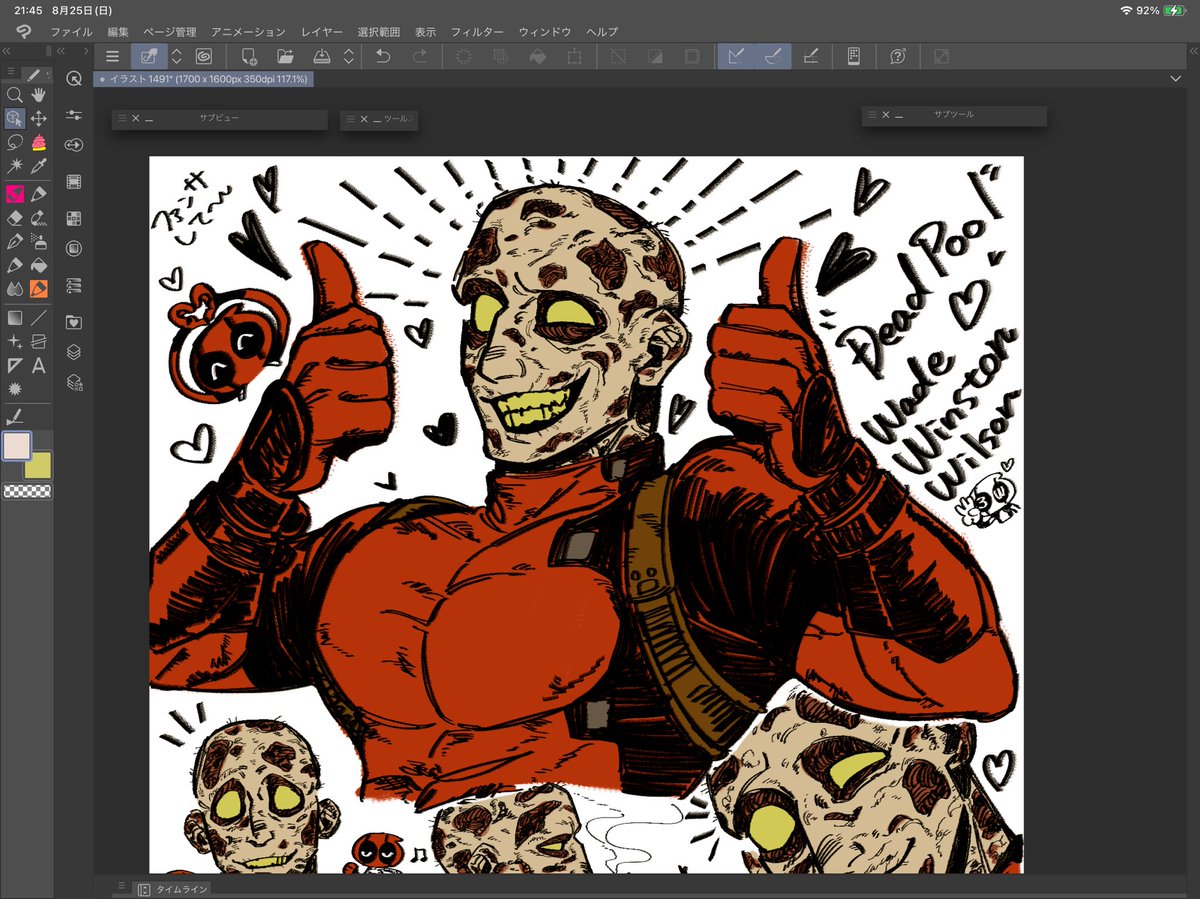
Task: Collapse the side icon dock double chevron
Action: (x=62, y=50)
